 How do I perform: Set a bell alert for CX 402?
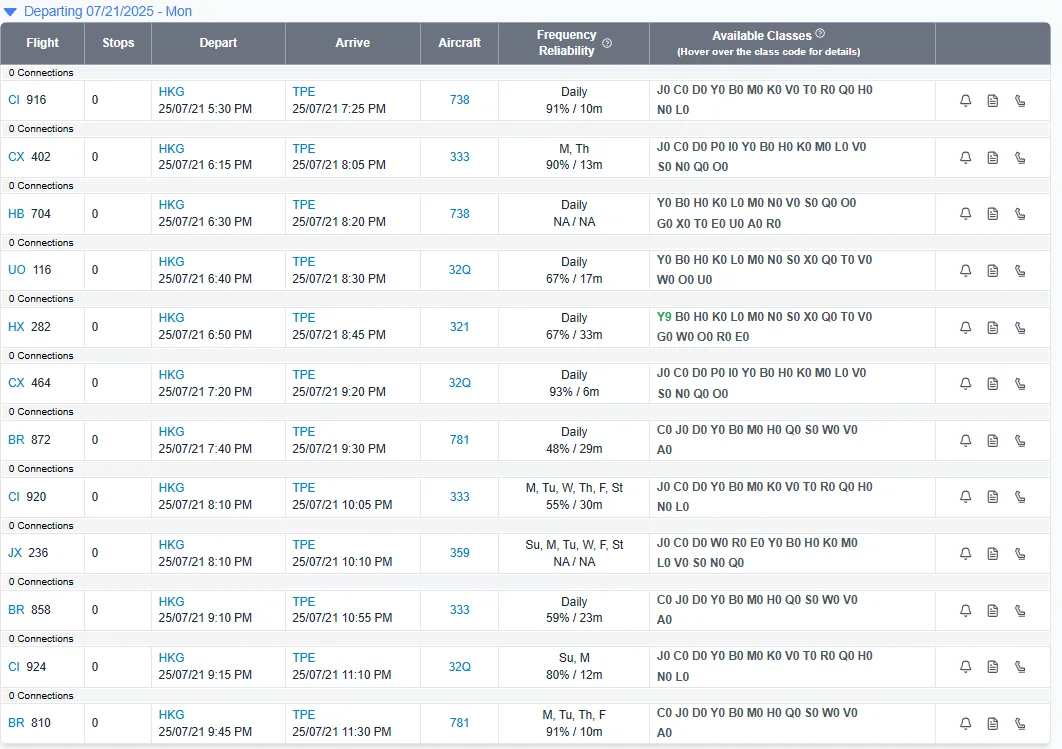tap(966, 158)
